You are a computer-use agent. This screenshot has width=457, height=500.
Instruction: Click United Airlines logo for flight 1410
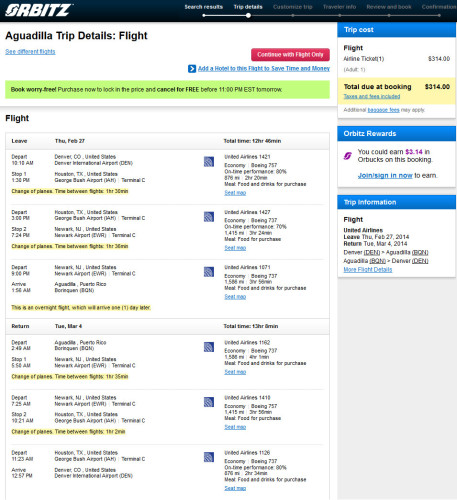[x=209, y=402]
